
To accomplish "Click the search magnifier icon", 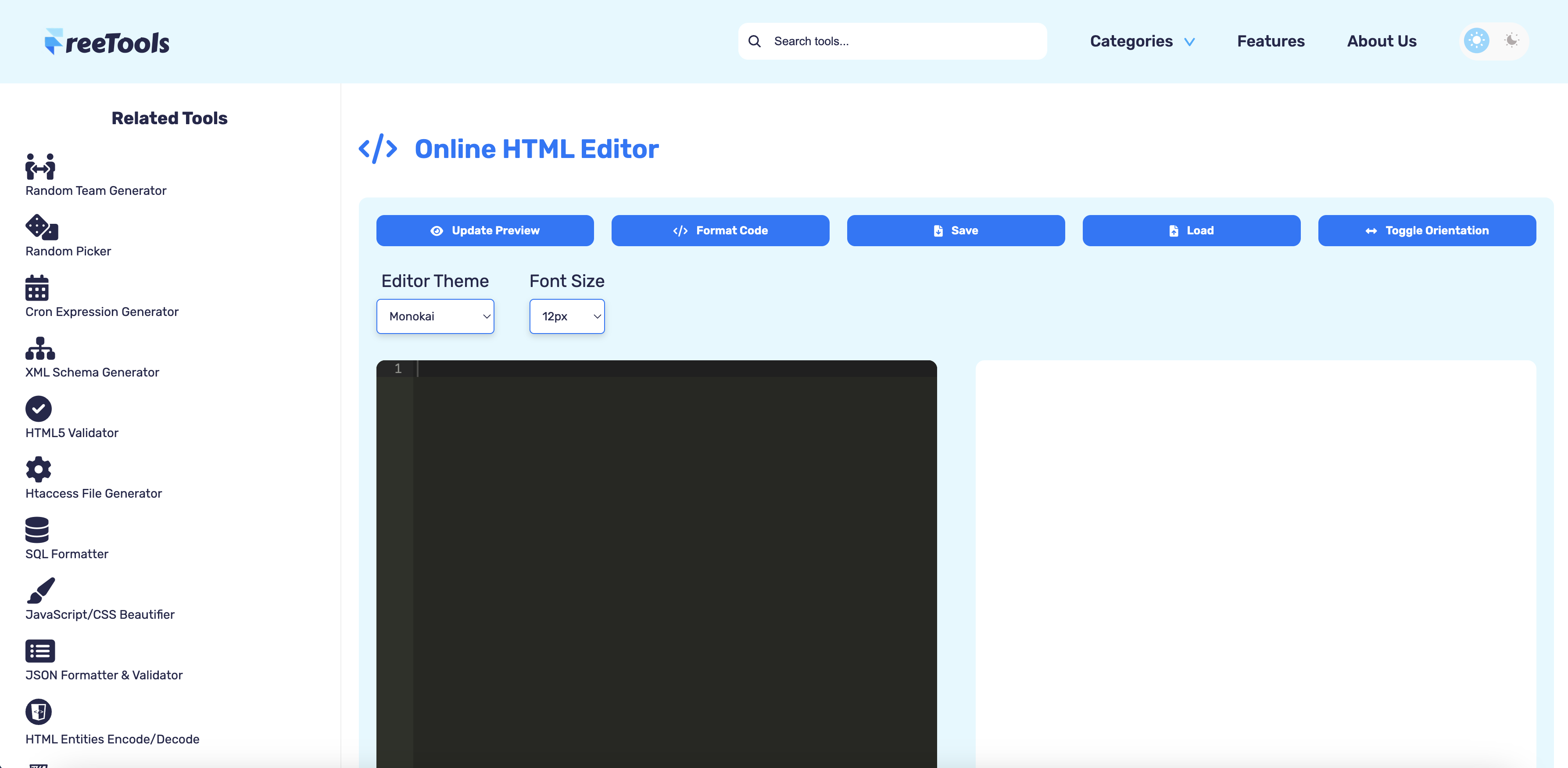I will tap(754, 41).
